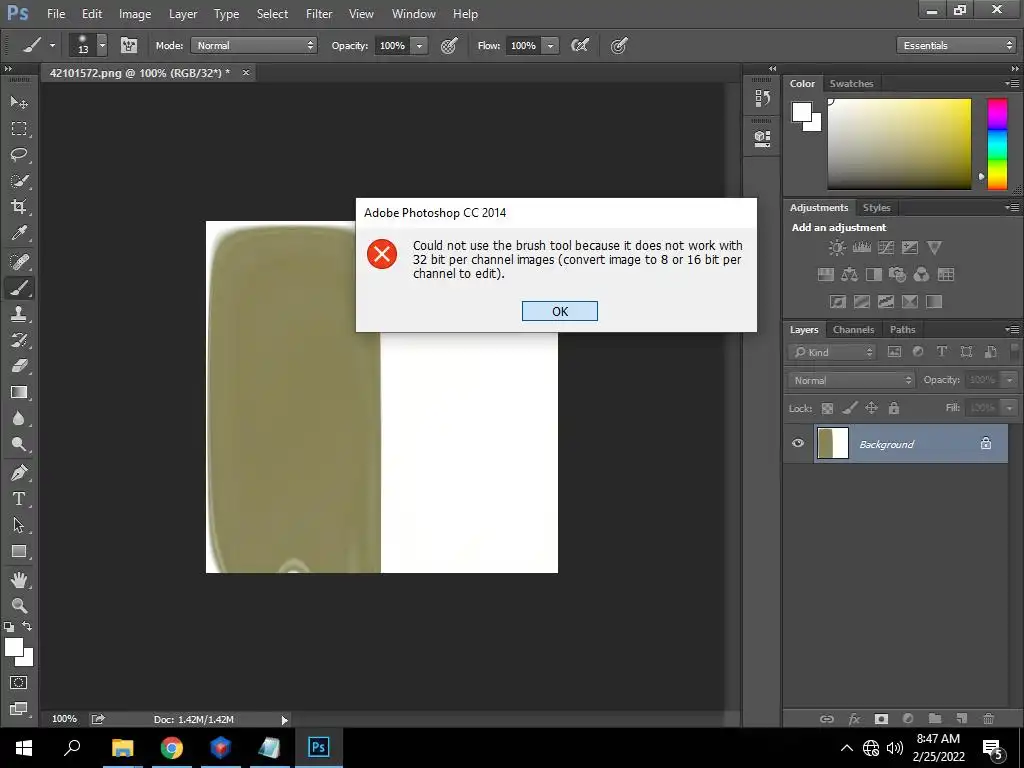Open the History panel icon
Image resolution: width=1024 pixels, height=768 pixels.
coord(762,99)
